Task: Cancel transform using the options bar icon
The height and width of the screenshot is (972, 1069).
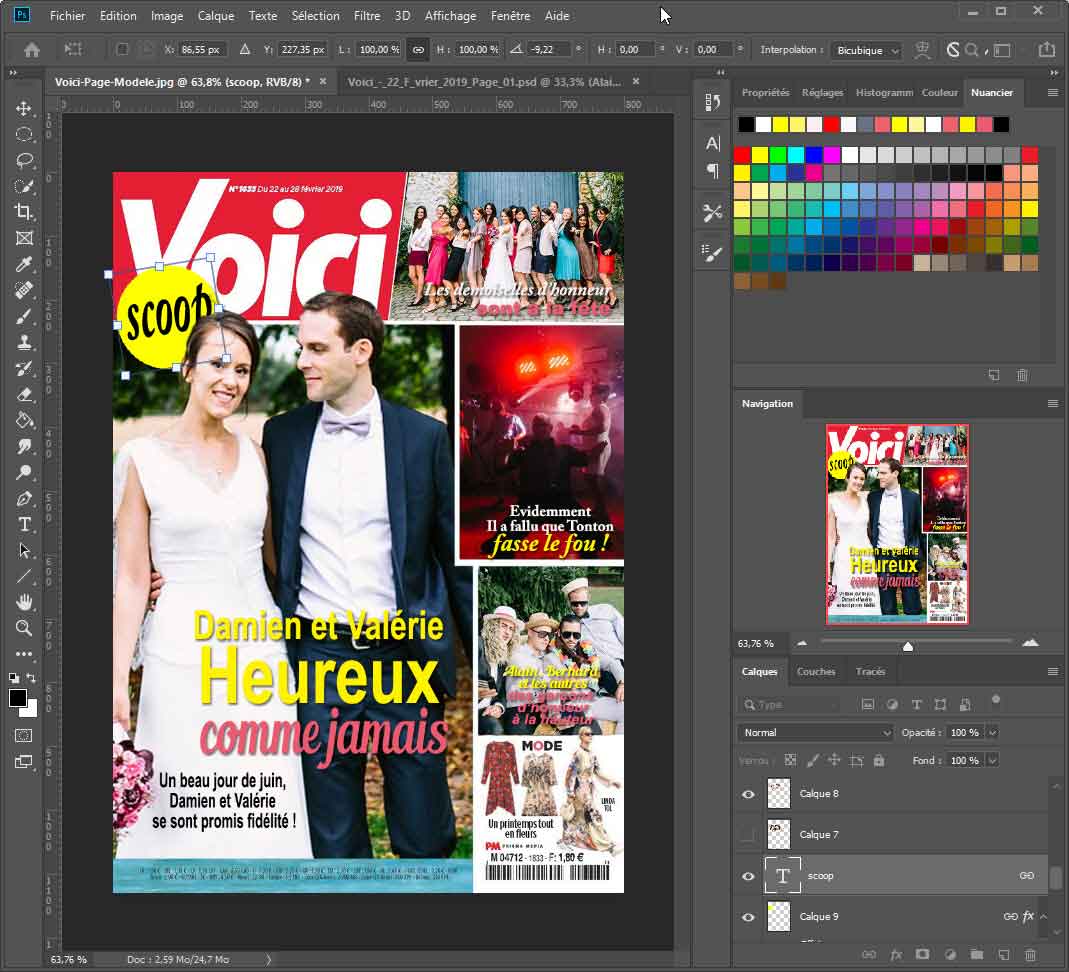Action: pyautogui.click(x=953, y=50)
